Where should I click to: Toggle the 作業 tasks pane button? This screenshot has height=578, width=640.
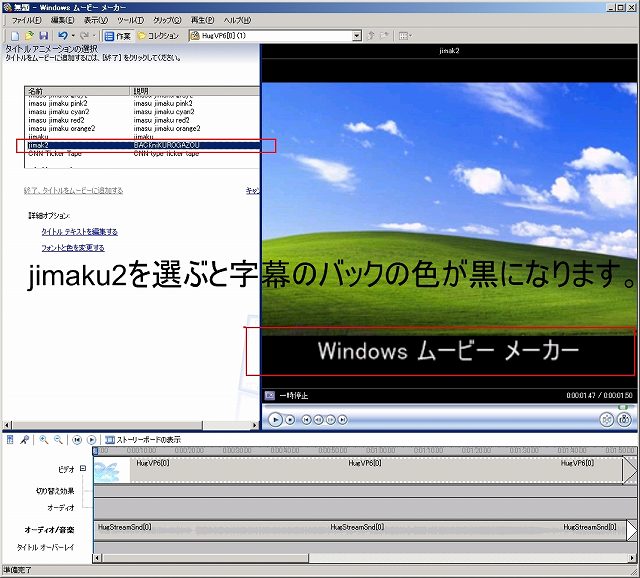point(118,36)
